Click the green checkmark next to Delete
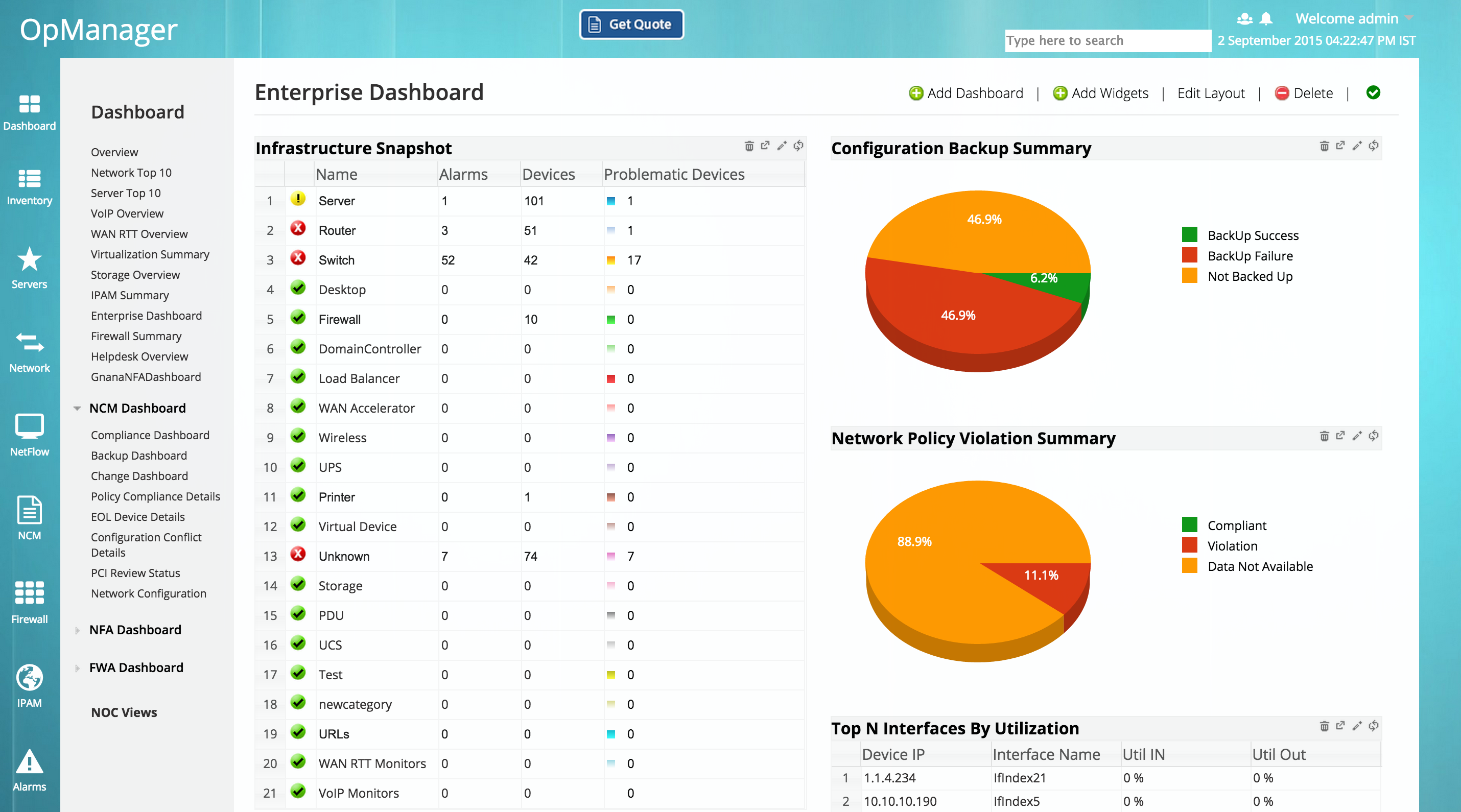1461x812 pixels. click(x=1373, y=92)
